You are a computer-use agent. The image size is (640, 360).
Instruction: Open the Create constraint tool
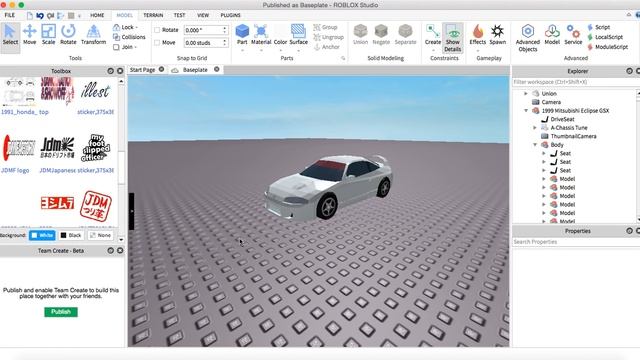coord(433,35)
